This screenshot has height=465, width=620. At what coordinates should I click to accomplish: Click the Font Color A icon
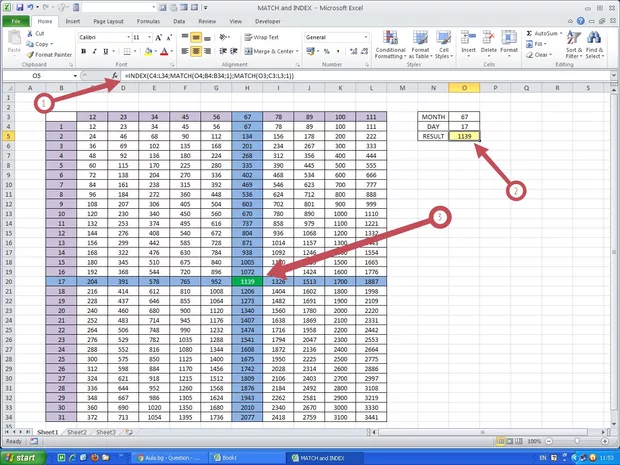click(164, 51)
